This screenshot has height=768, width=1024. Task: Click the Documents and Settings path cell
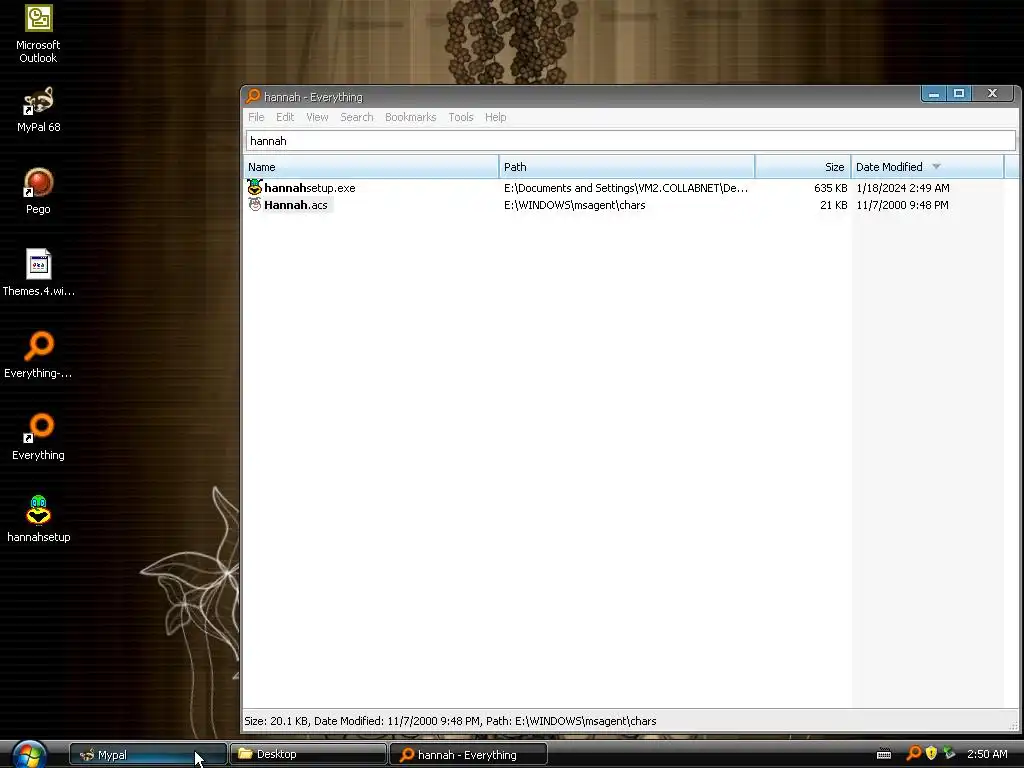[626, 187]
